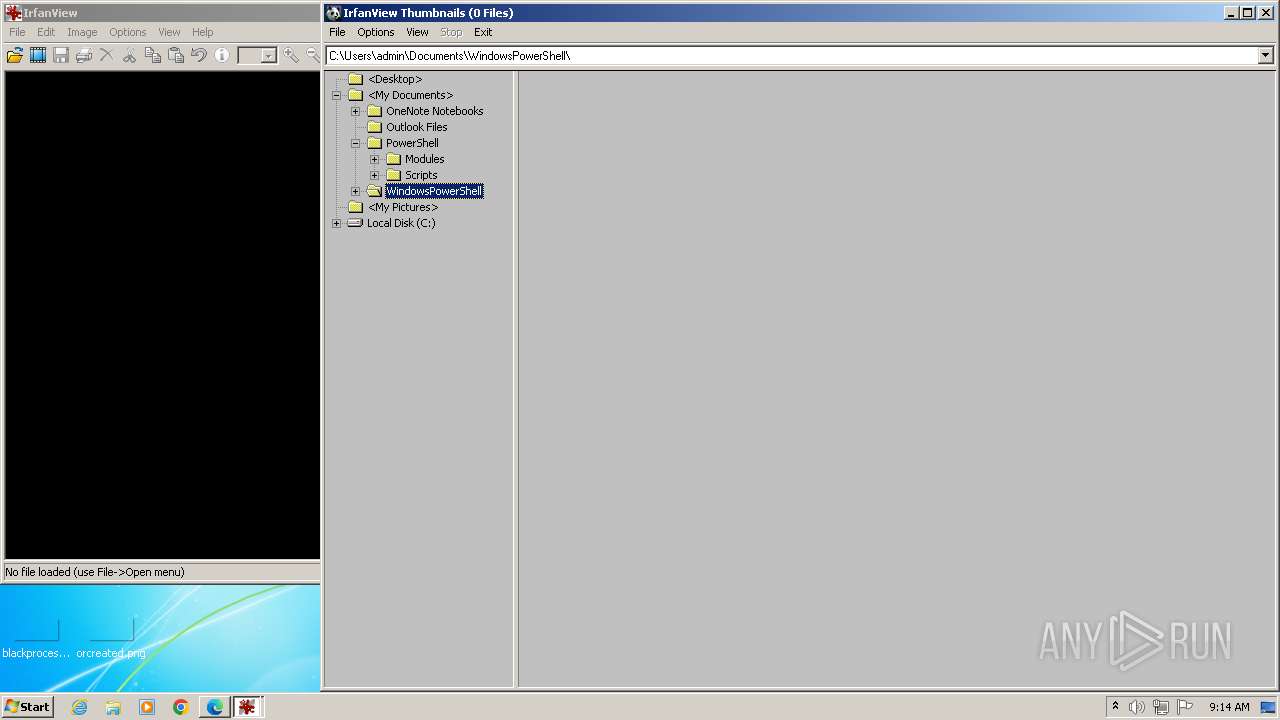Click the Zoom in magnifier icon
This screenshot has height=720, width=1280.
(x=291, y=56)
